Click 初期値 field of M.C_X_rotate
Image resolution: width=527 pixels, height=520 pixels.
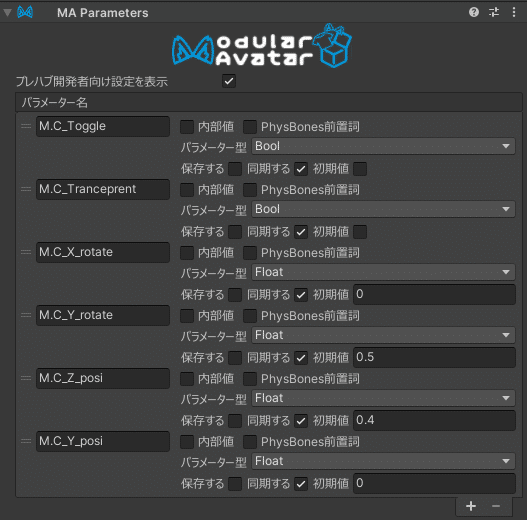[434, 294]
